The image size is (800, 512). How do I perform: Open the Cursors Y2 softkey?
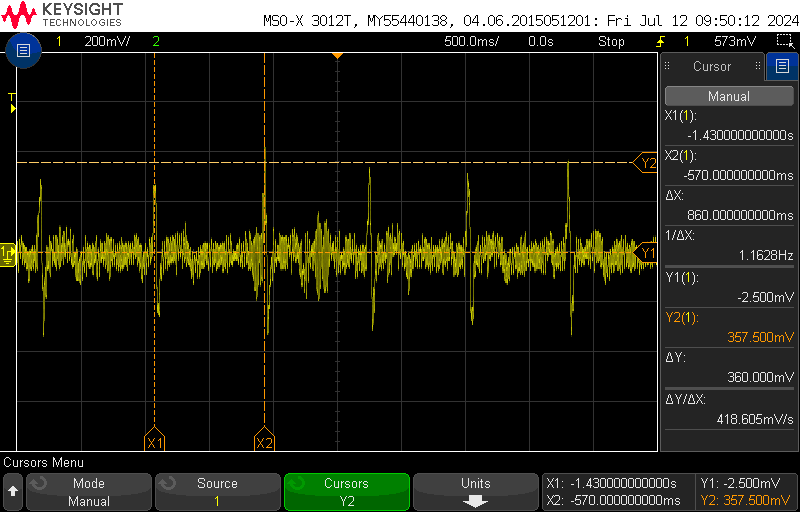point(346,492)
